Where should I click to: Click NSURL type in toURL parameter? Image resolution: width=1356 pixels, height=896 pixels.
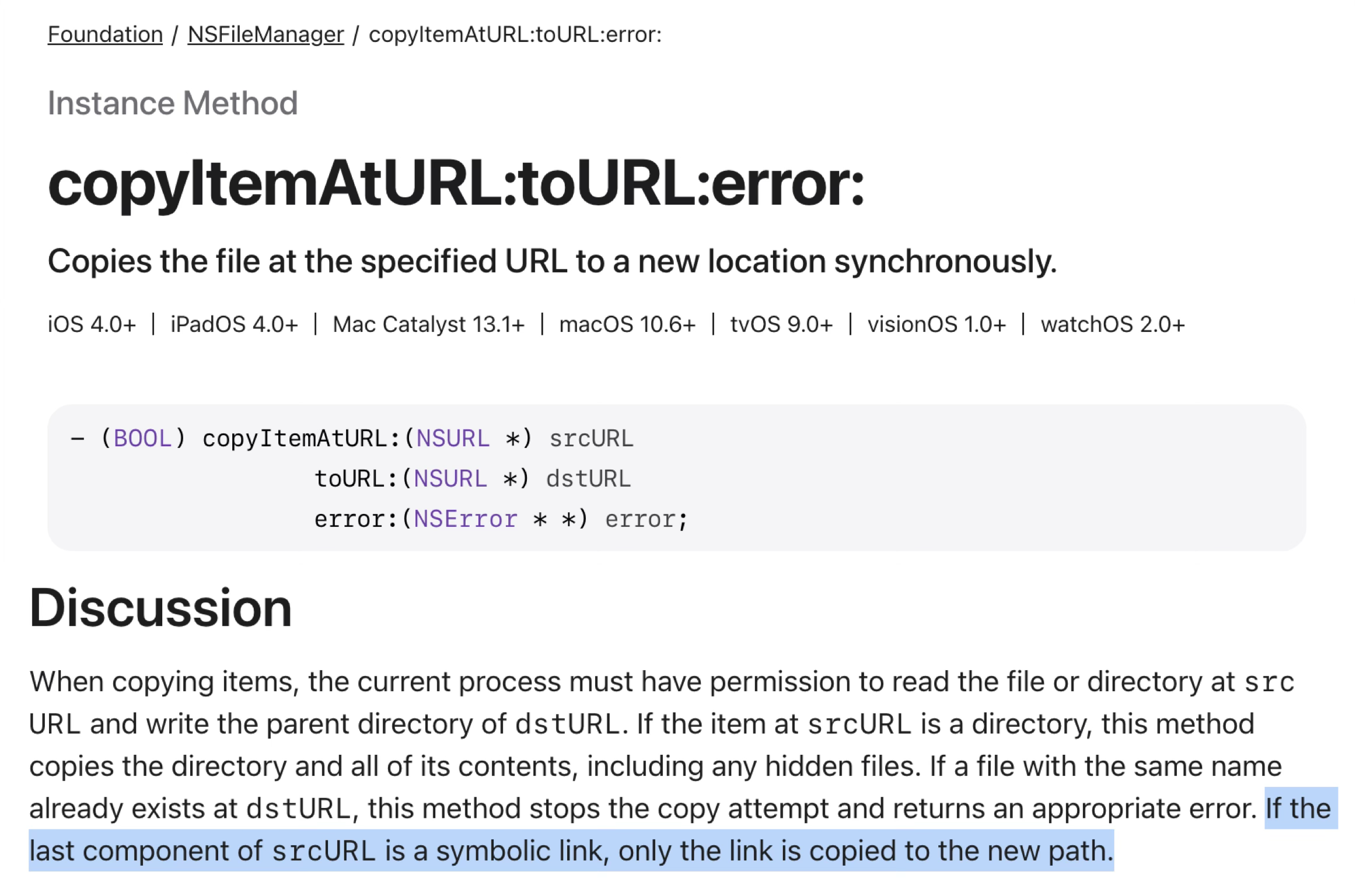tap(450, 479)
